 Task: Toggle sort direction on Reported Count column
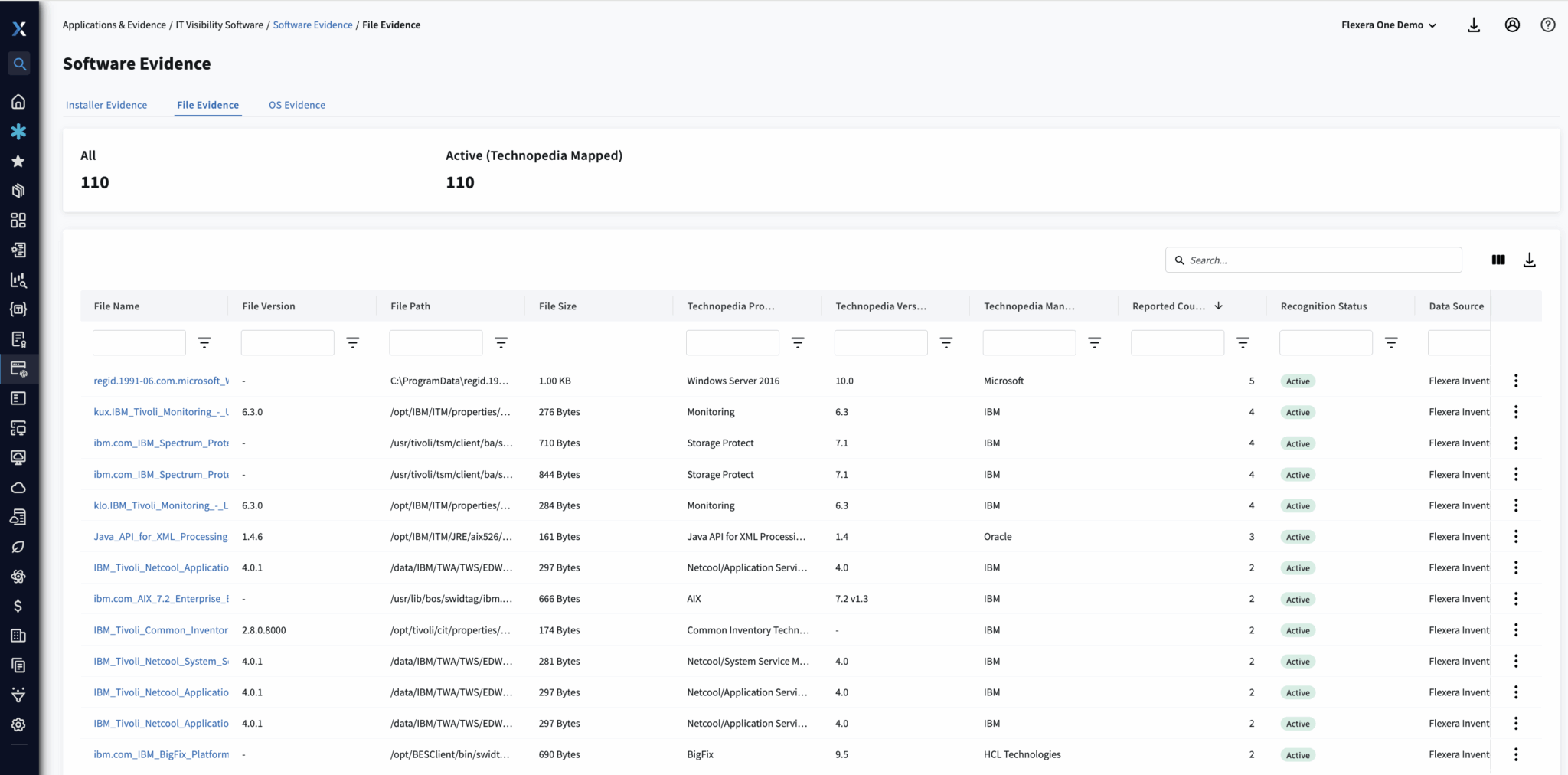click(x=1219, y=306)
